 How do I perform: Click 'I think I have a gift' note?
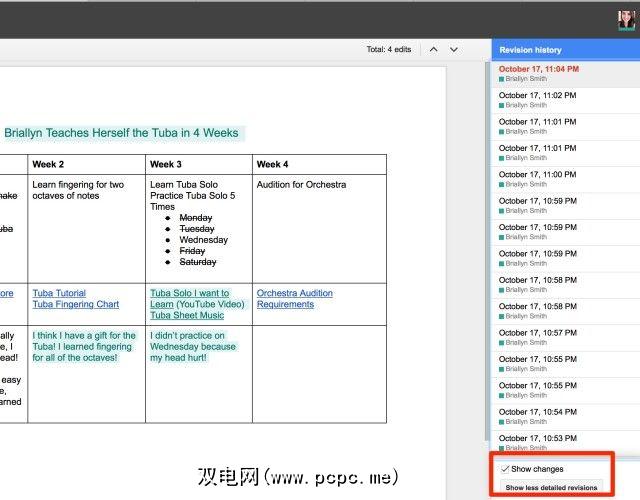click(84, 347)
